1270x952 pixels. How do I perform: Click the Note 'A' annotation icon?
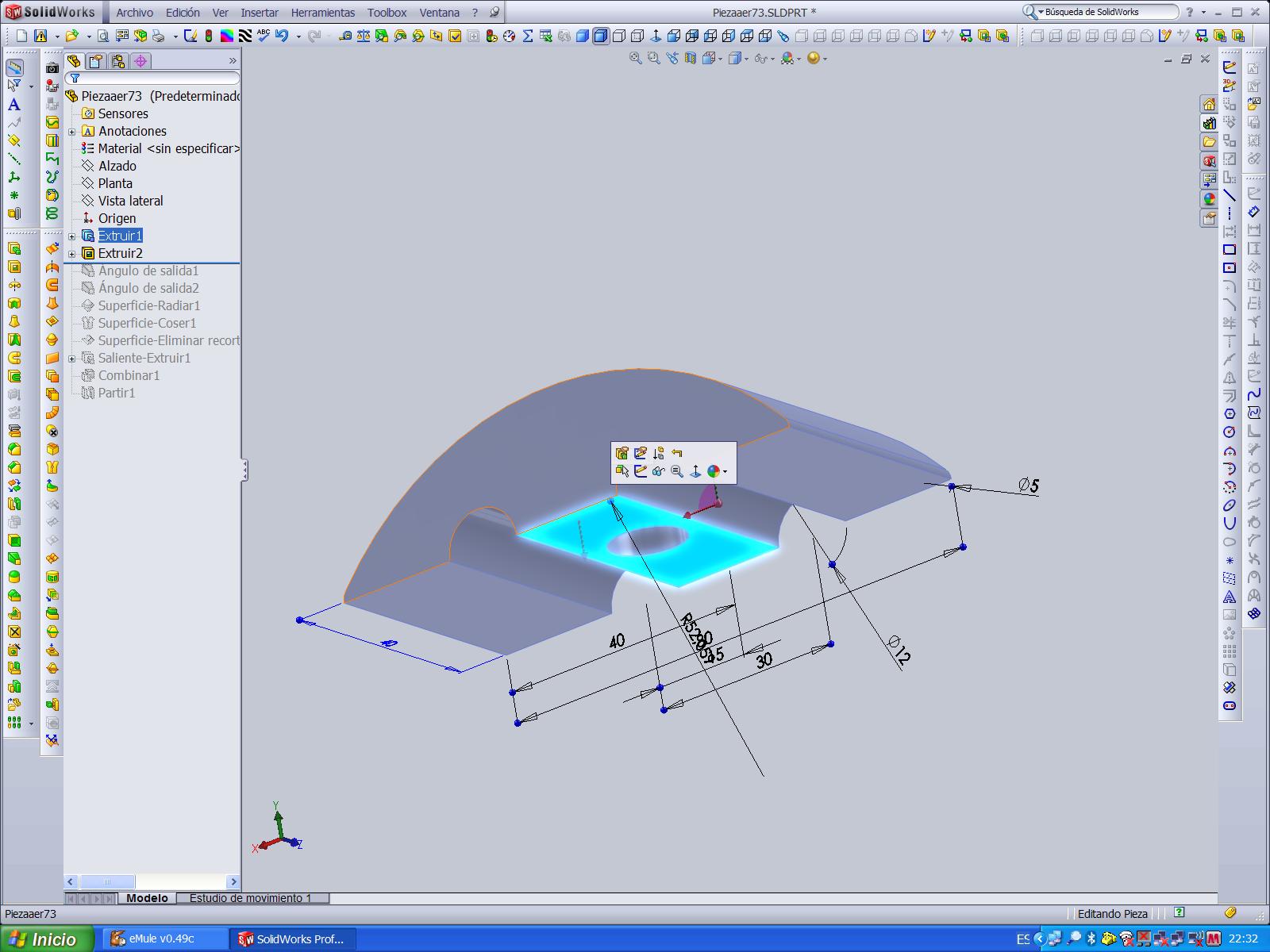[x=14, y=105]
